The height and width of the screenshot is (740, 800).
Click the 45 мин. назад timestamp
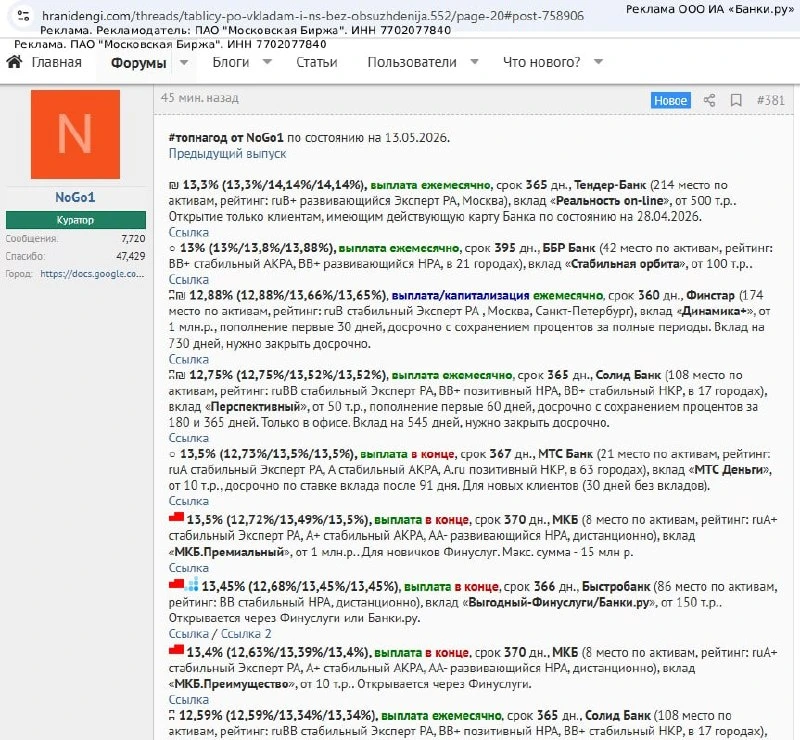[199, 98]
